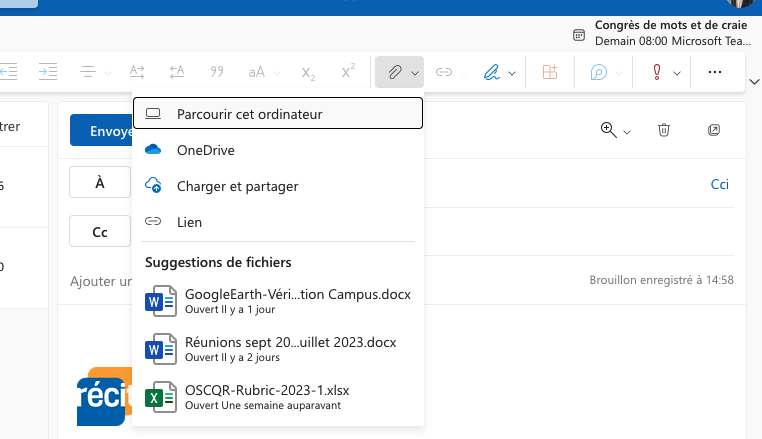Select Parcourir cet ordinateur option
Viewport: 762px width, 439px height.
pos(277,114)
